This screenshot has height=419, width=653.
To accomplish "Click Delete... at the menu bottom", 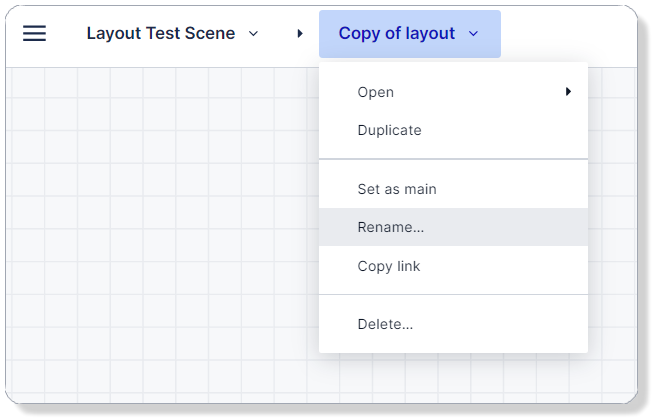I will pyautogui.click(x=385, y=324).
